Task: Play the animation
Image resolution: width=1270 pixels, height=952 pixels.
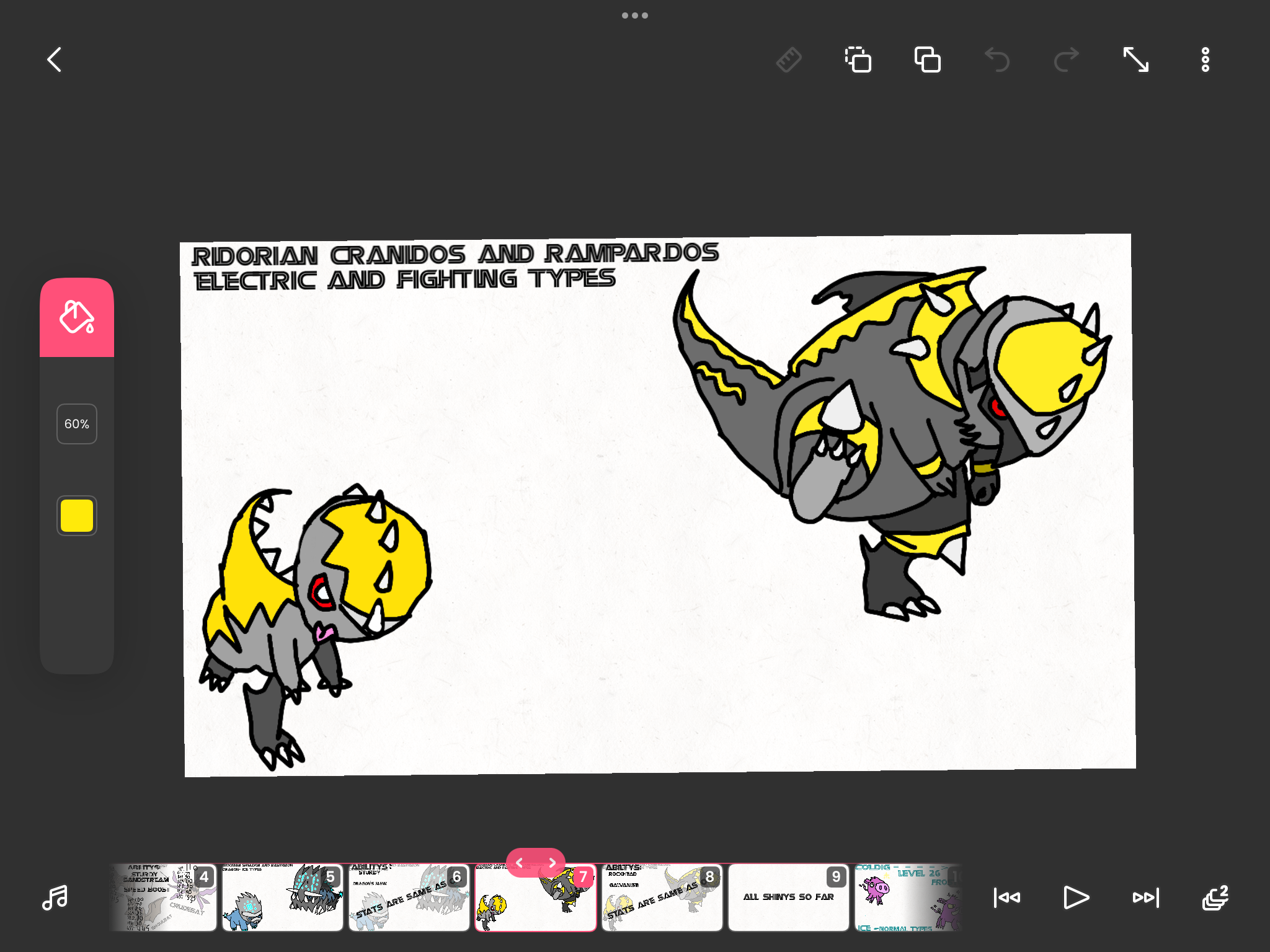Action: (1077, 897)
